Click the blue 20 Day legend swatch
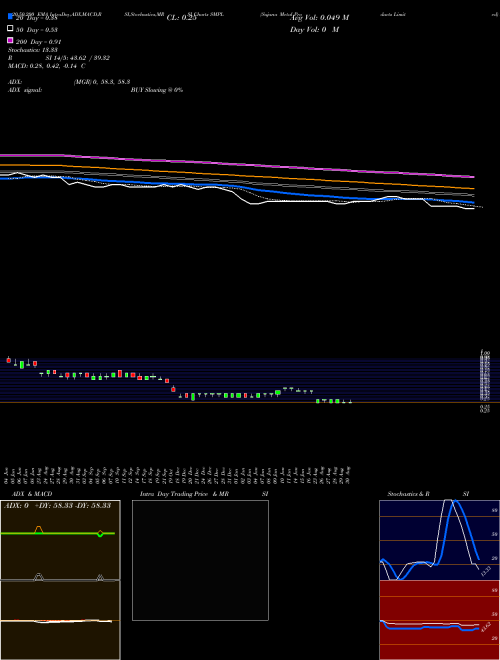 pyautogui.click(x=10, y=16)
